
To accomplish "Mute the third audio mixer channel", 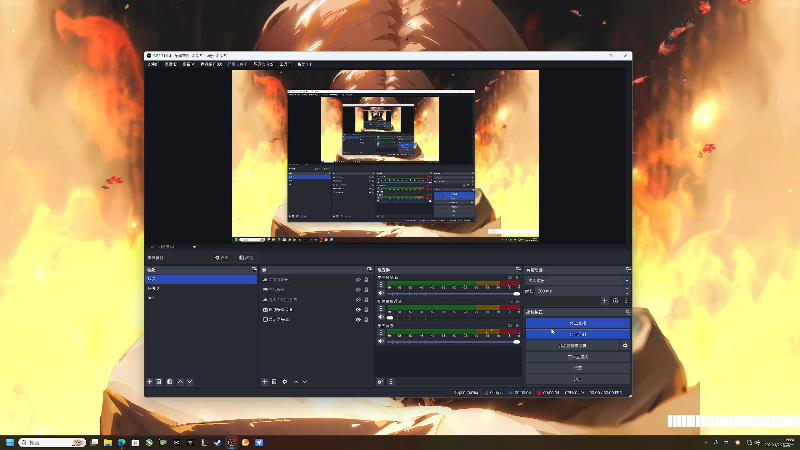I will 381,341.
